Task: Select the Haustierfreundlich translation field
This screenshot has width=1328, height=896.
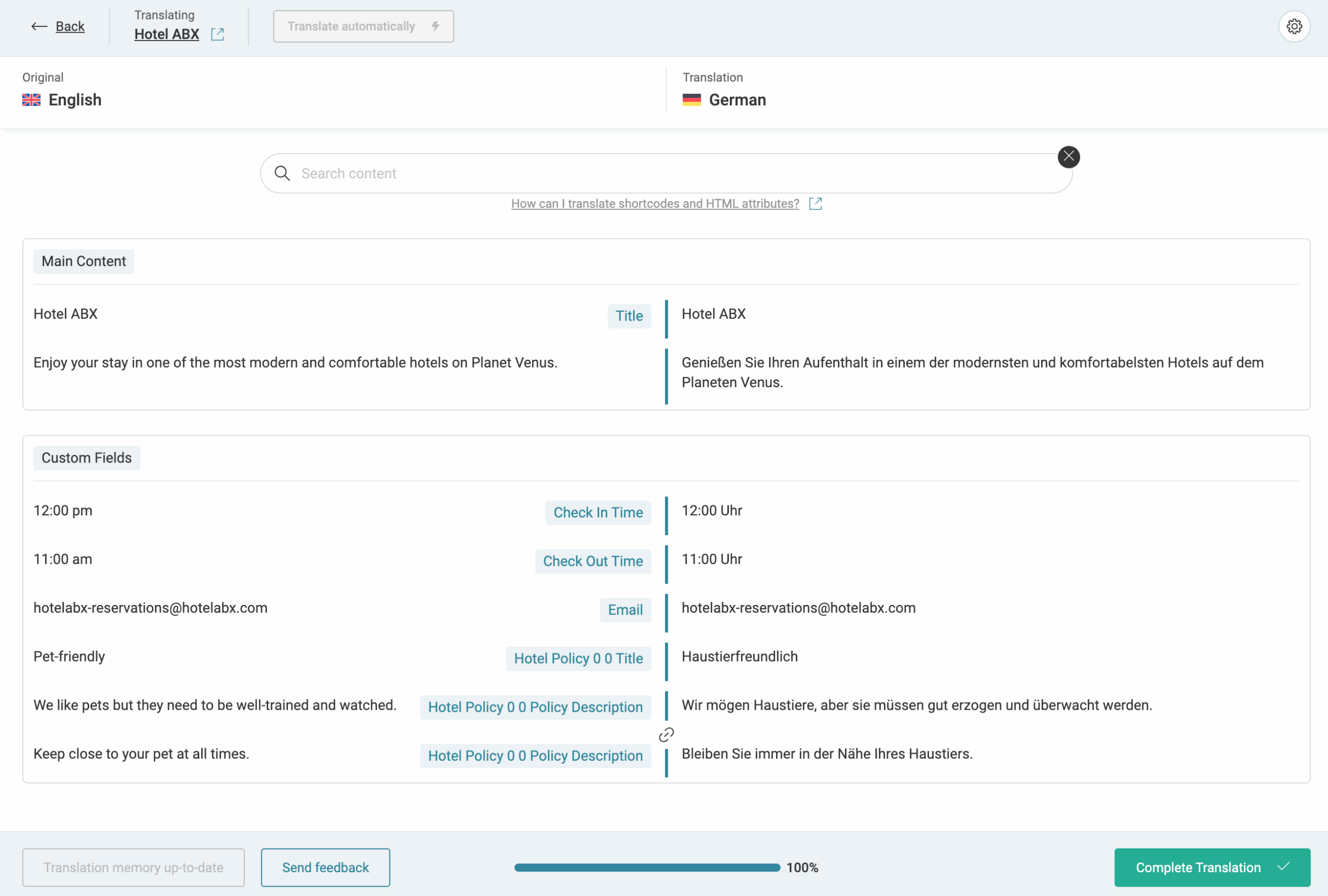Action: [739, 656]
